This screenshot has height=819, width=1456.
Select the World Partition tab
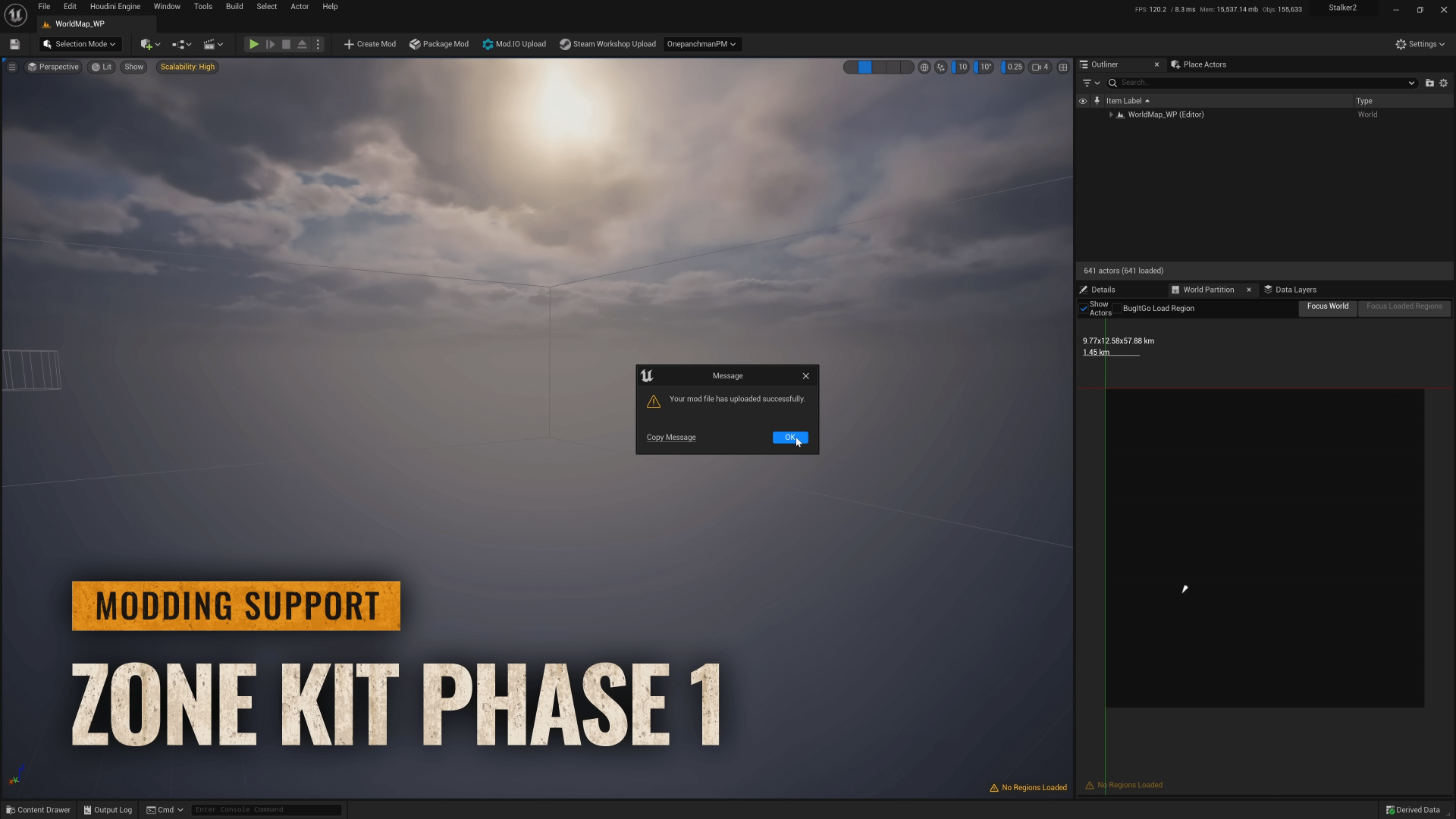pyautogui.click(x=1208, y=290)
